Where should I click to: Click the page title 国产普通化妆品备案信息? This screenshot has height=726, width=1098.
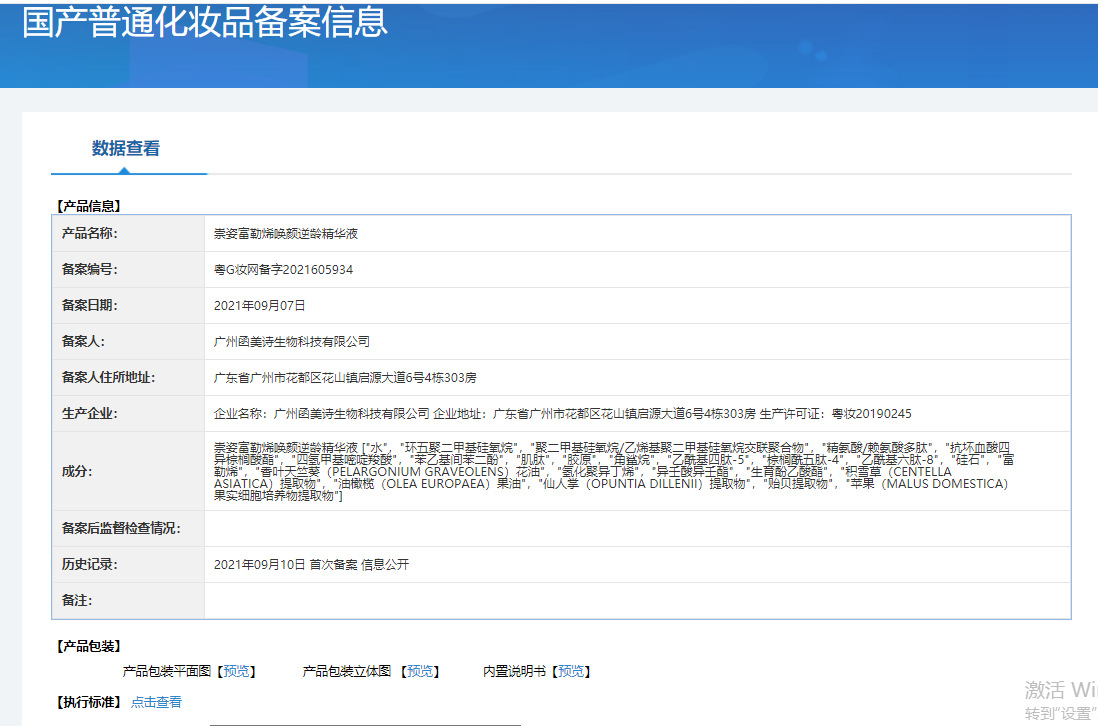click(205, 24)
